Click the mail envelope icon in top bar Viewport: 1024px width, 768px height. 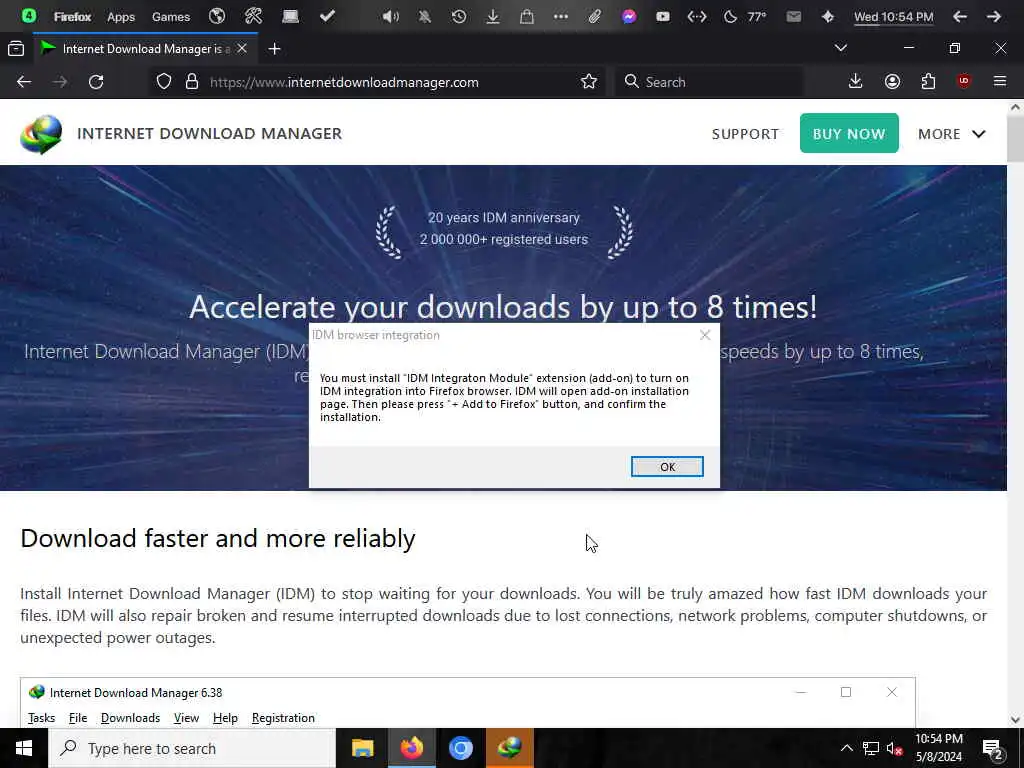(x=793, y=16)
